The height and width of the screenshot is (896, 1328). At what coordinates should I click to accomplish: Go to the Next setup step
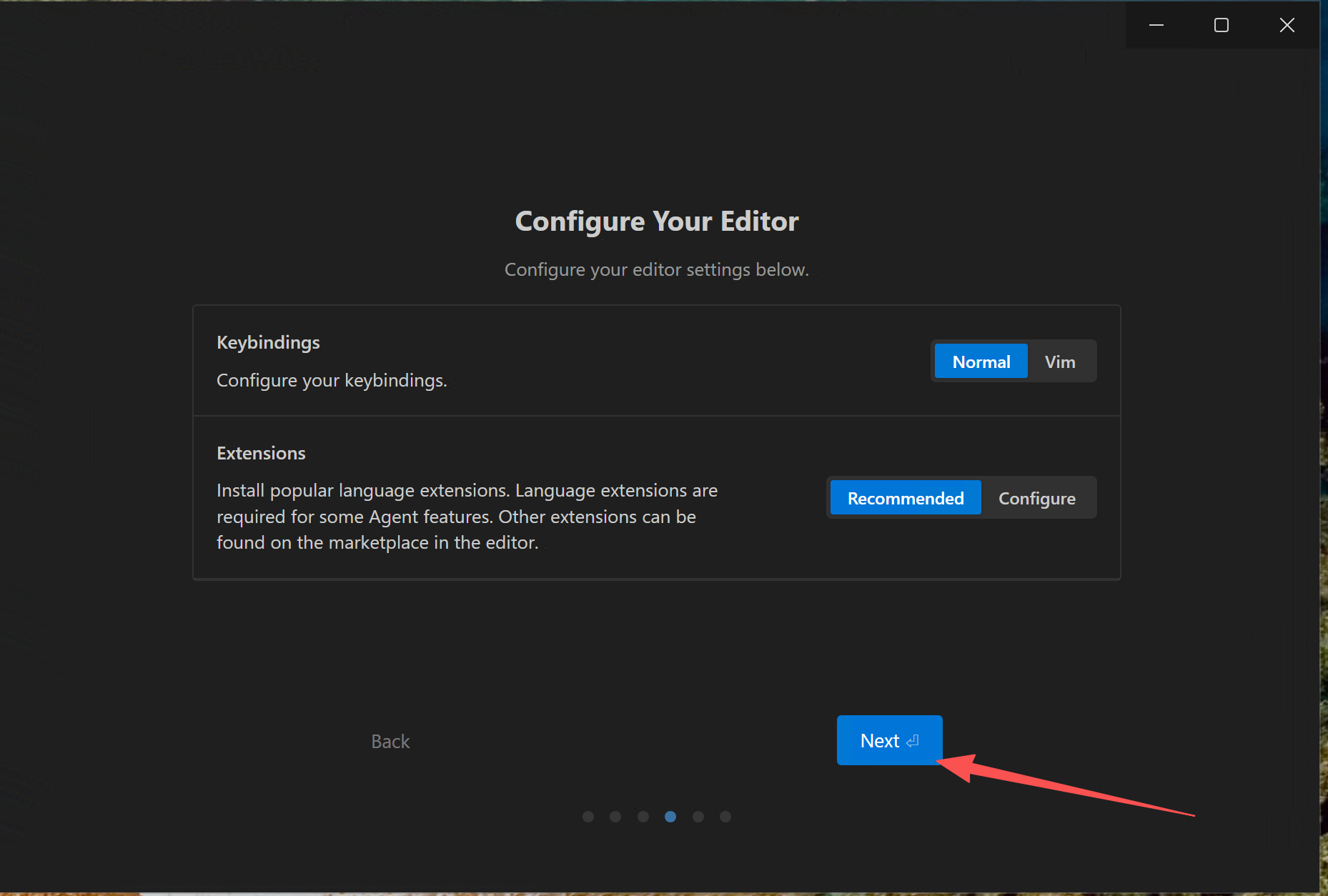(x=888, y=740)
